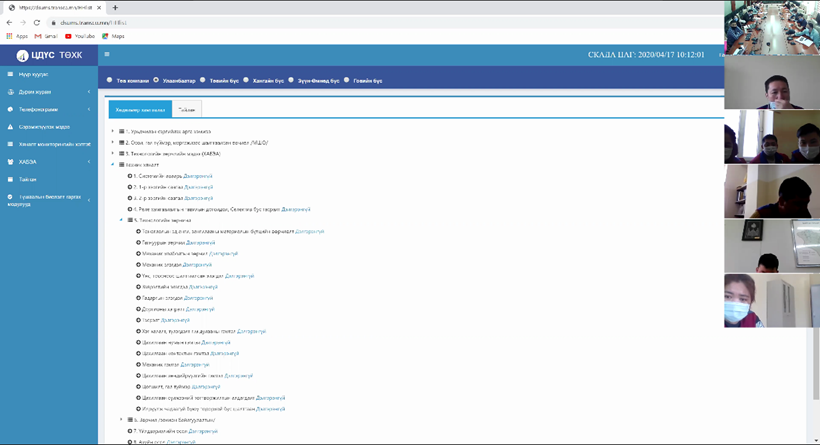Expand tree item 1 with arrow
The height and width of the screenshot is (445, 820).
113,131
